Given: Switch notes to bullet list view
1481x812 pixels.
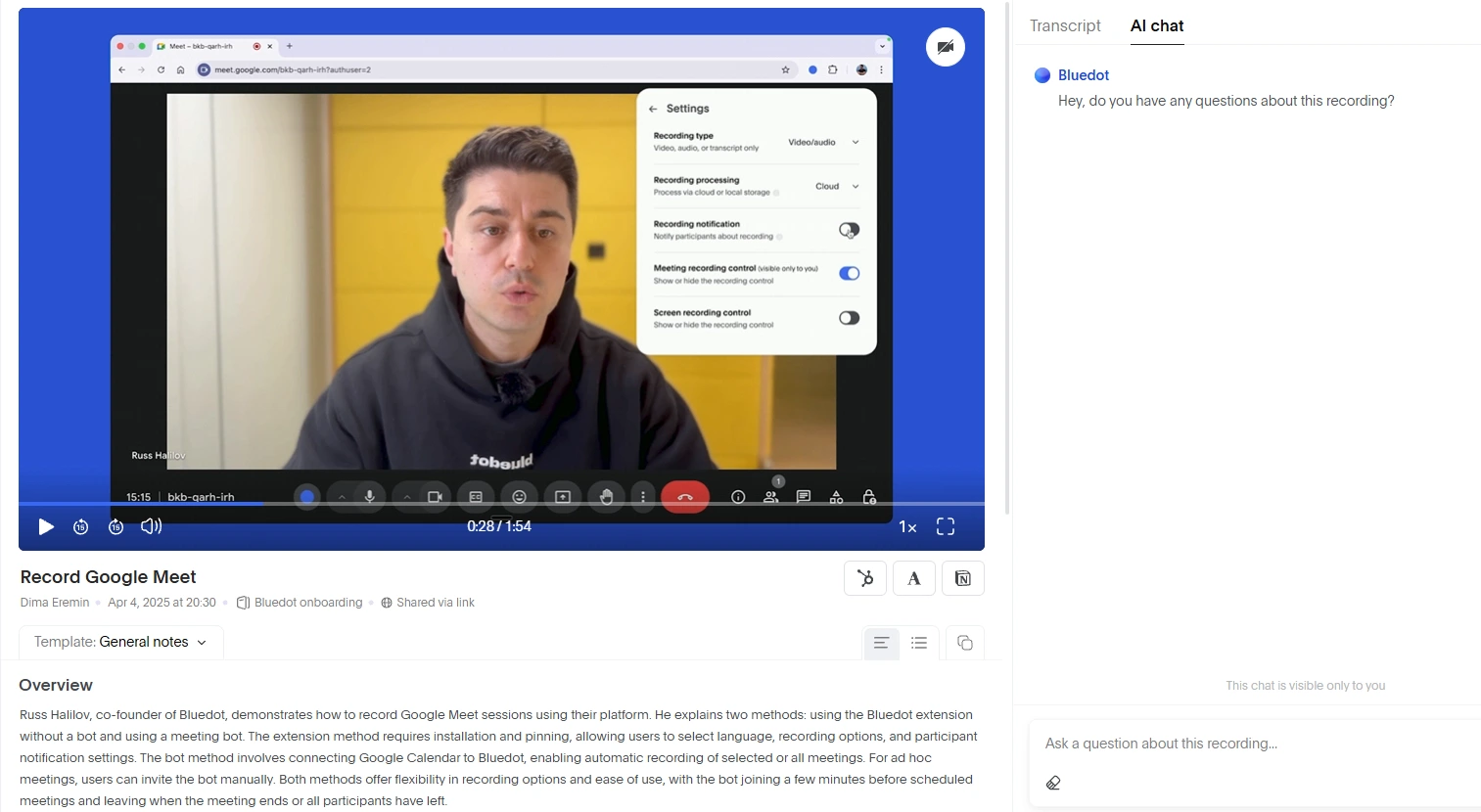Looking at the screenshot, I should (x=919, y=643).
